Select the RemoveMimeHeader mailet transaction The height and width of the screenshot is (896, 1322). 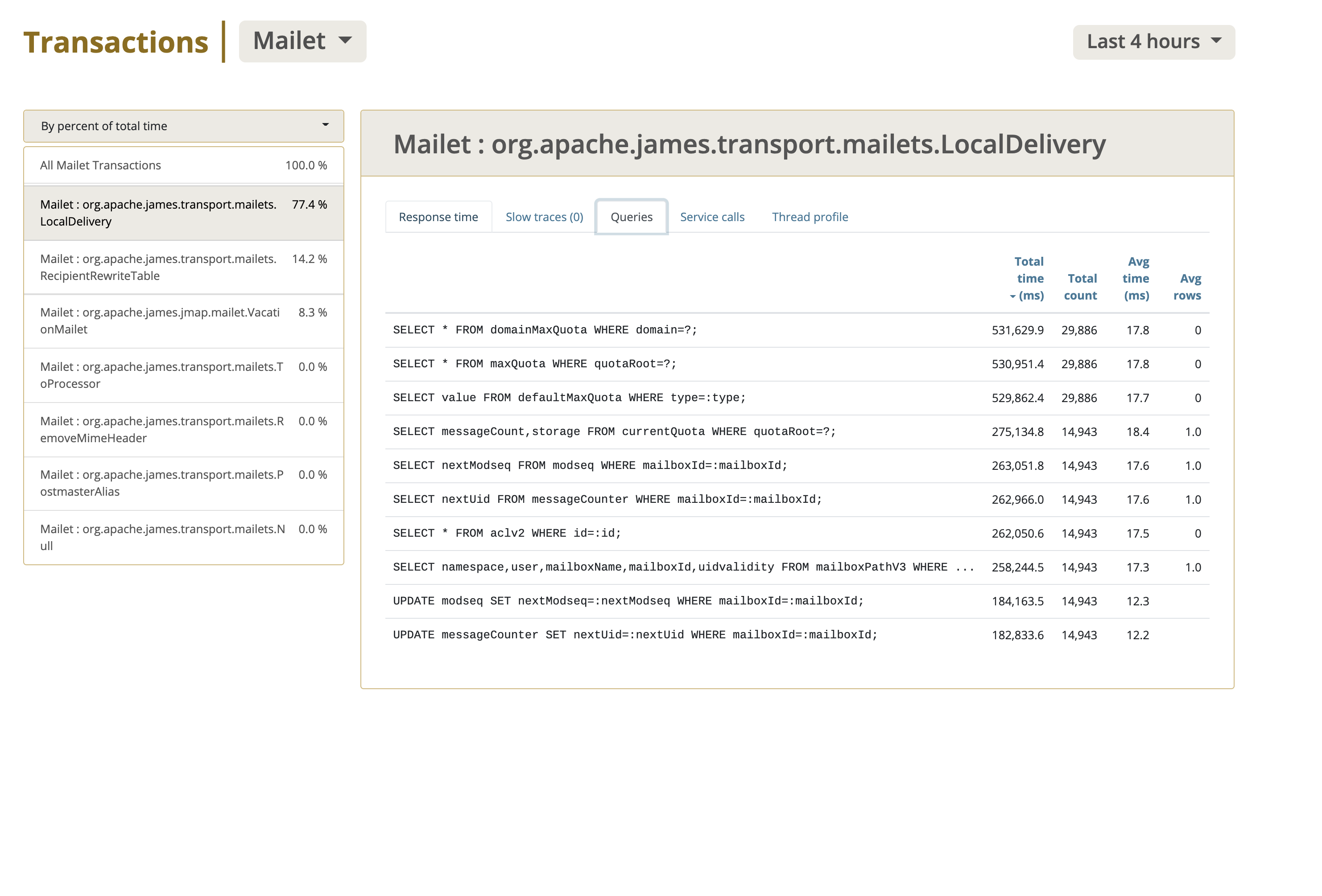click(183, 430)
